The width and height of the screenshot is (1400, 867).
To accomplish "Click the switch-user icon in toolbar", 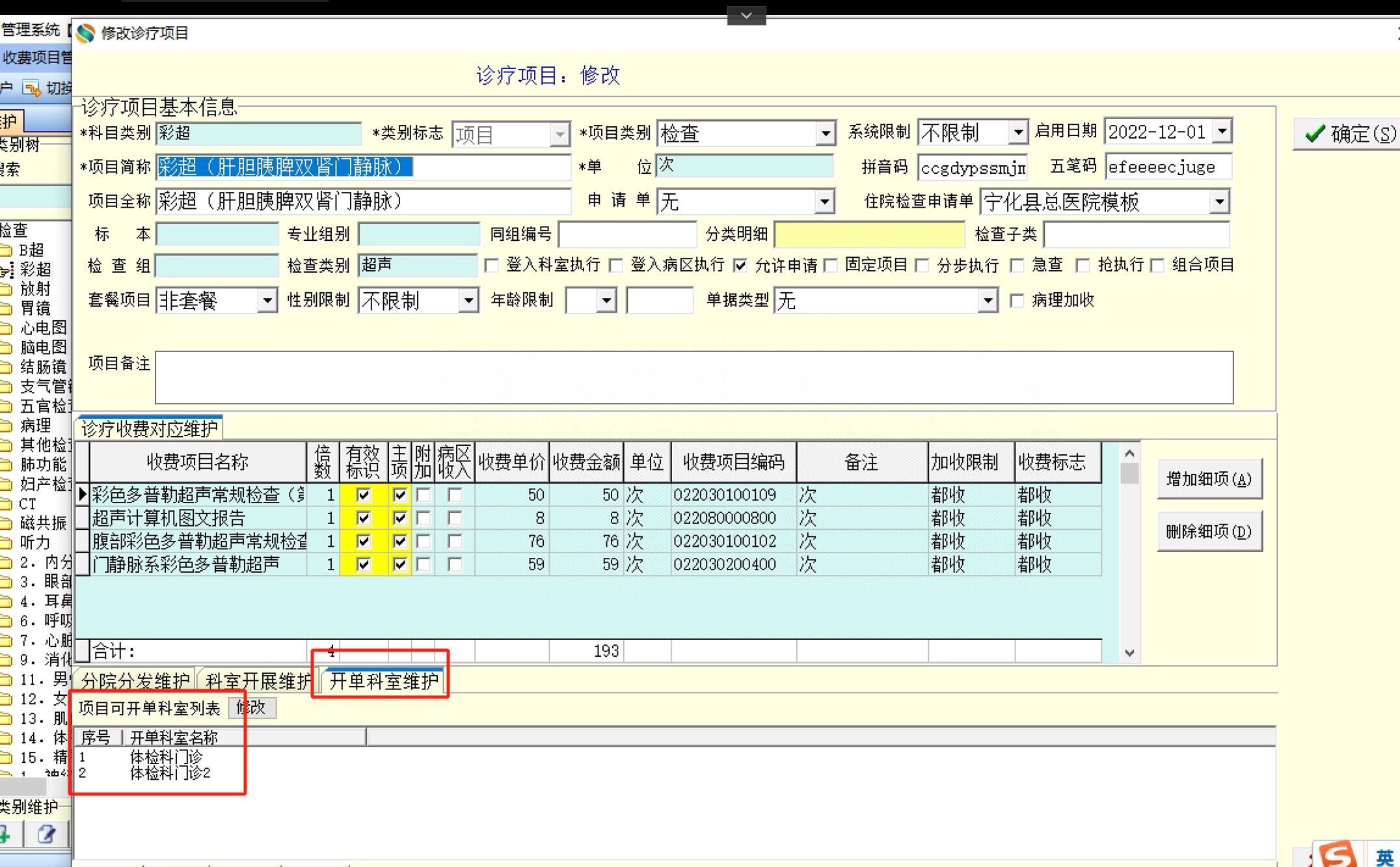I will pos(31,87).
